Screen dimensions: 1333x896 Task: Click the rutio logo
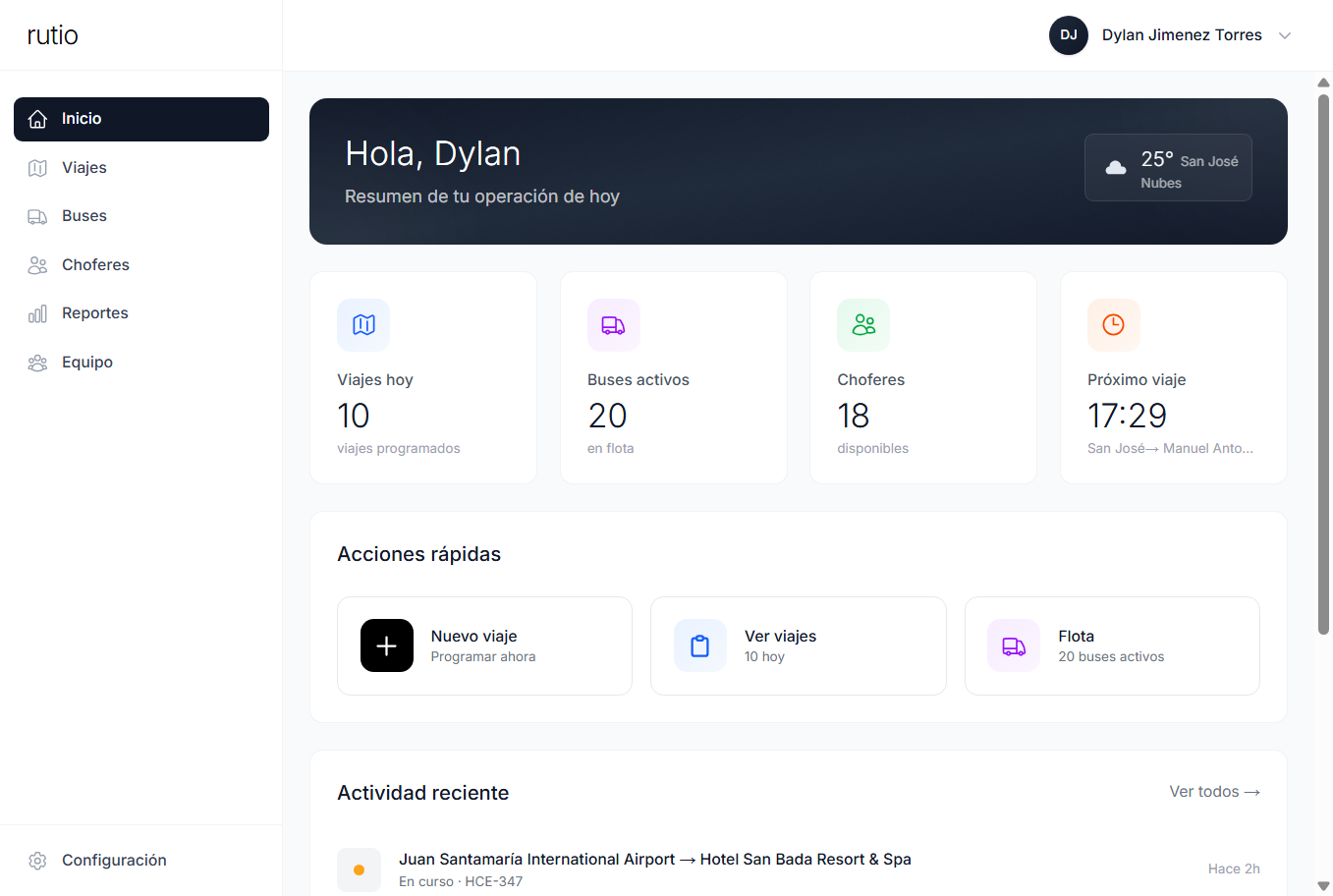[51, 34]
